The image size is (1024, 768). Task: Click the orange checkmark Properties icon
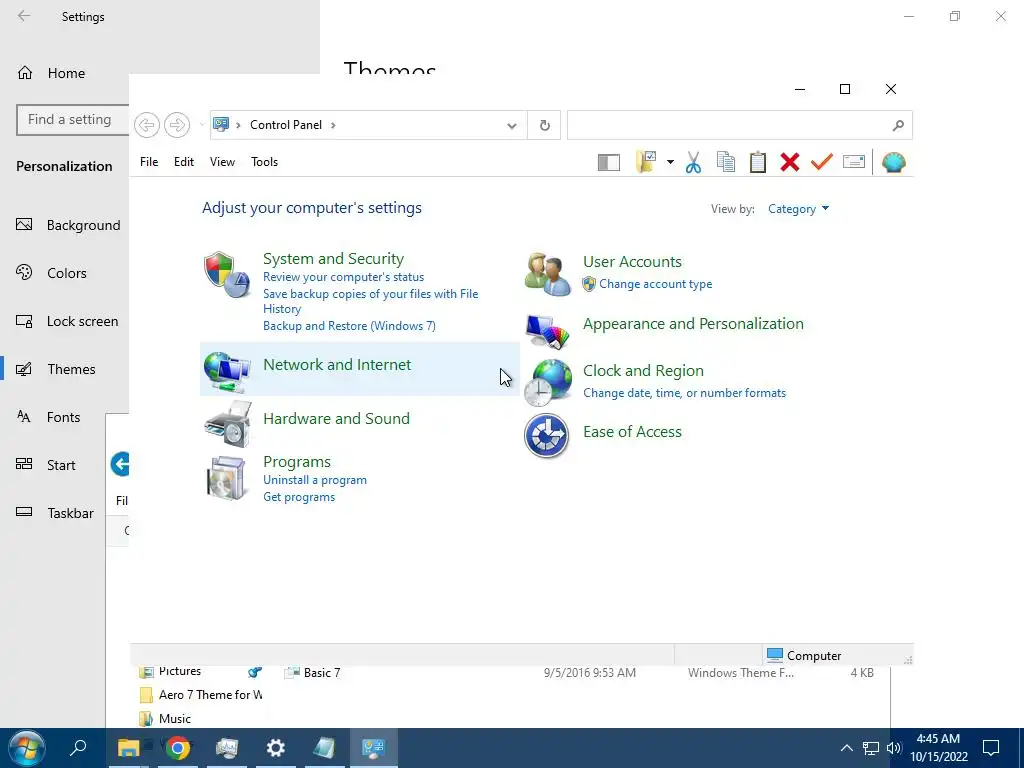point(822,161)
